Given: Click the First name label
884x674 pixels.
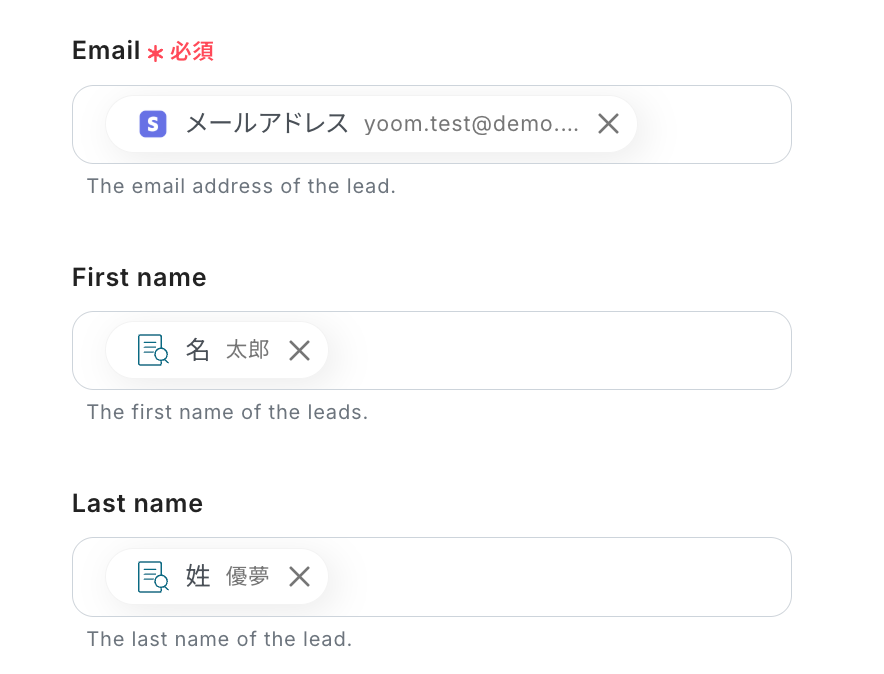Looking at the screenshot, I should [139, 278].
